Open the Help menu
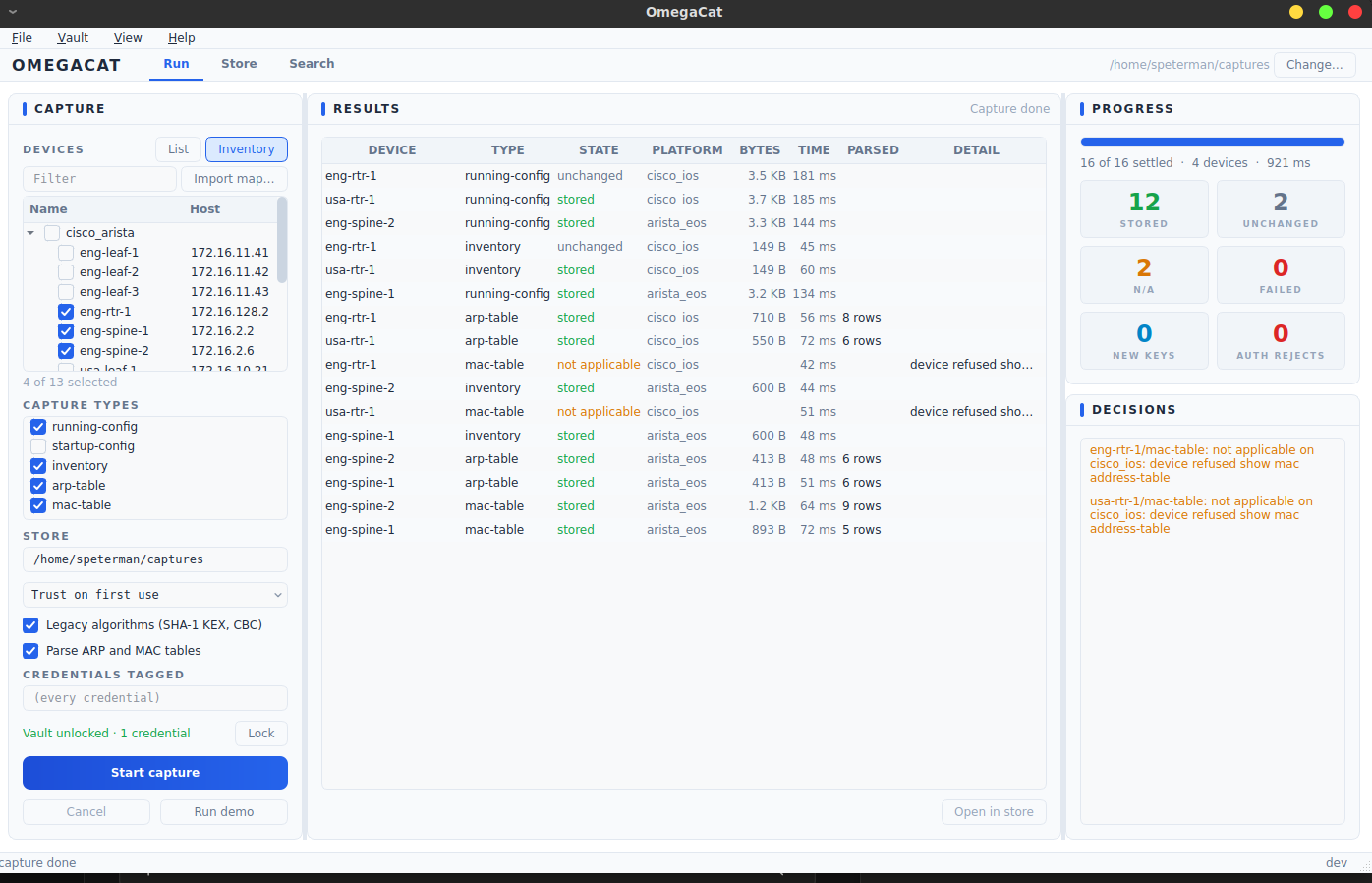This screenshot has height=883, width=1372. tap(182, 38)
